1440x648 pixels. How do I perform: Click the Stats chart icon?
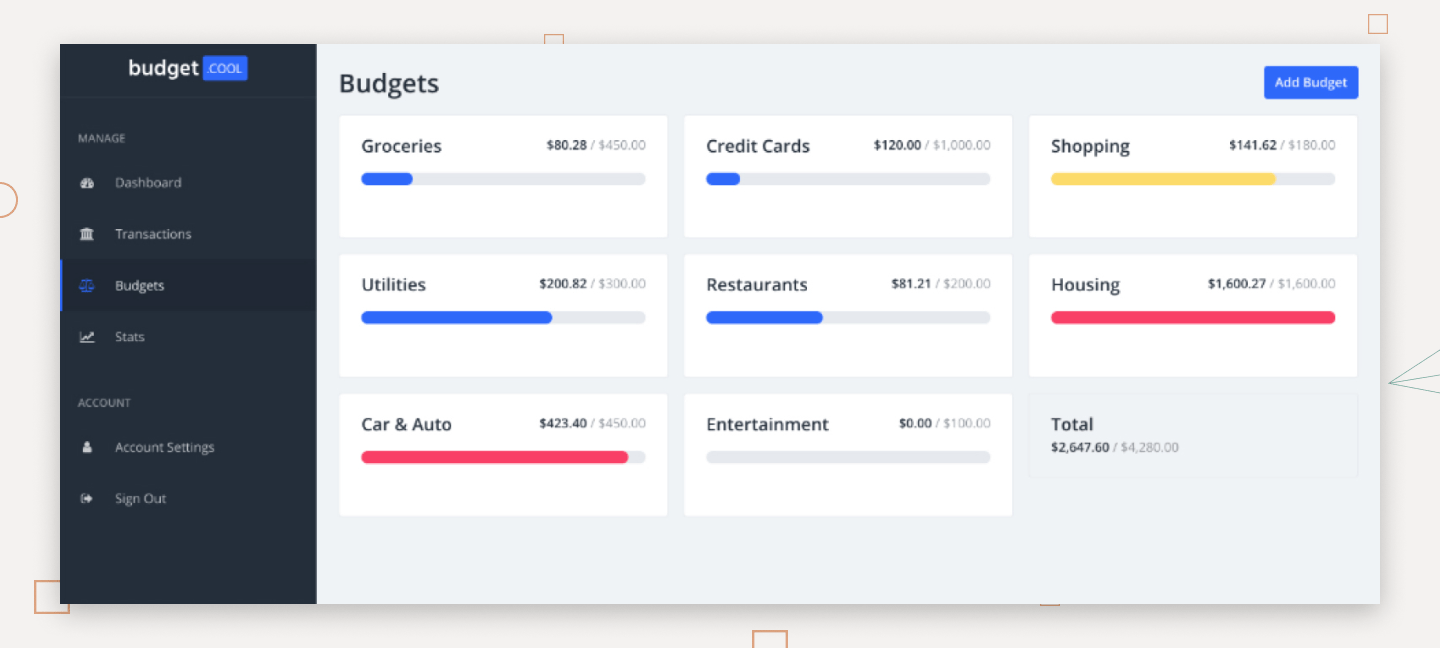tap(87, 337)
